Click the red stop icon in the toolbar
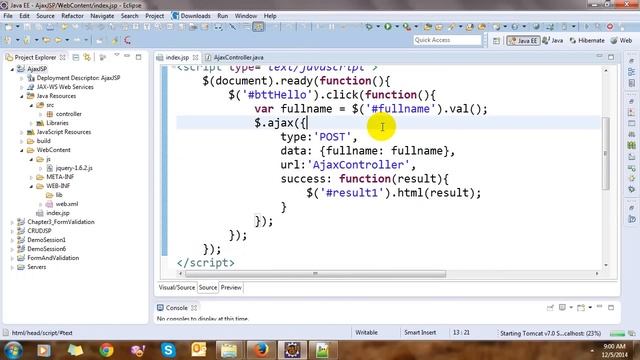Image resolution: width=640 pixels, height=360 pixels. pos(610,27)
